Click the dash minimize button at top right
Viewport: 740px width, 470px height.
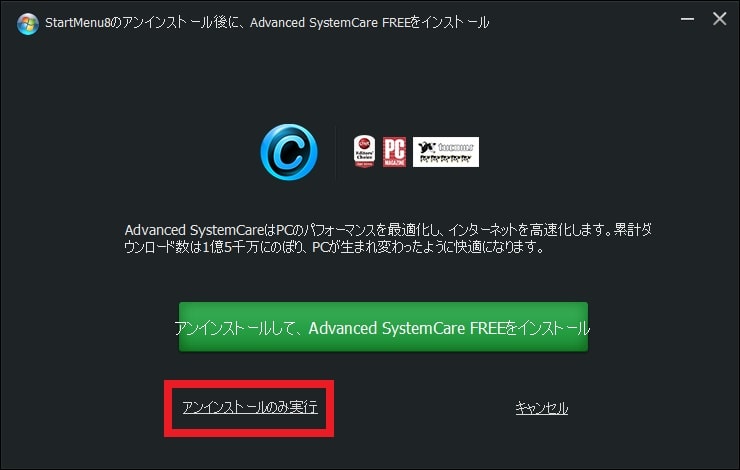687,19
